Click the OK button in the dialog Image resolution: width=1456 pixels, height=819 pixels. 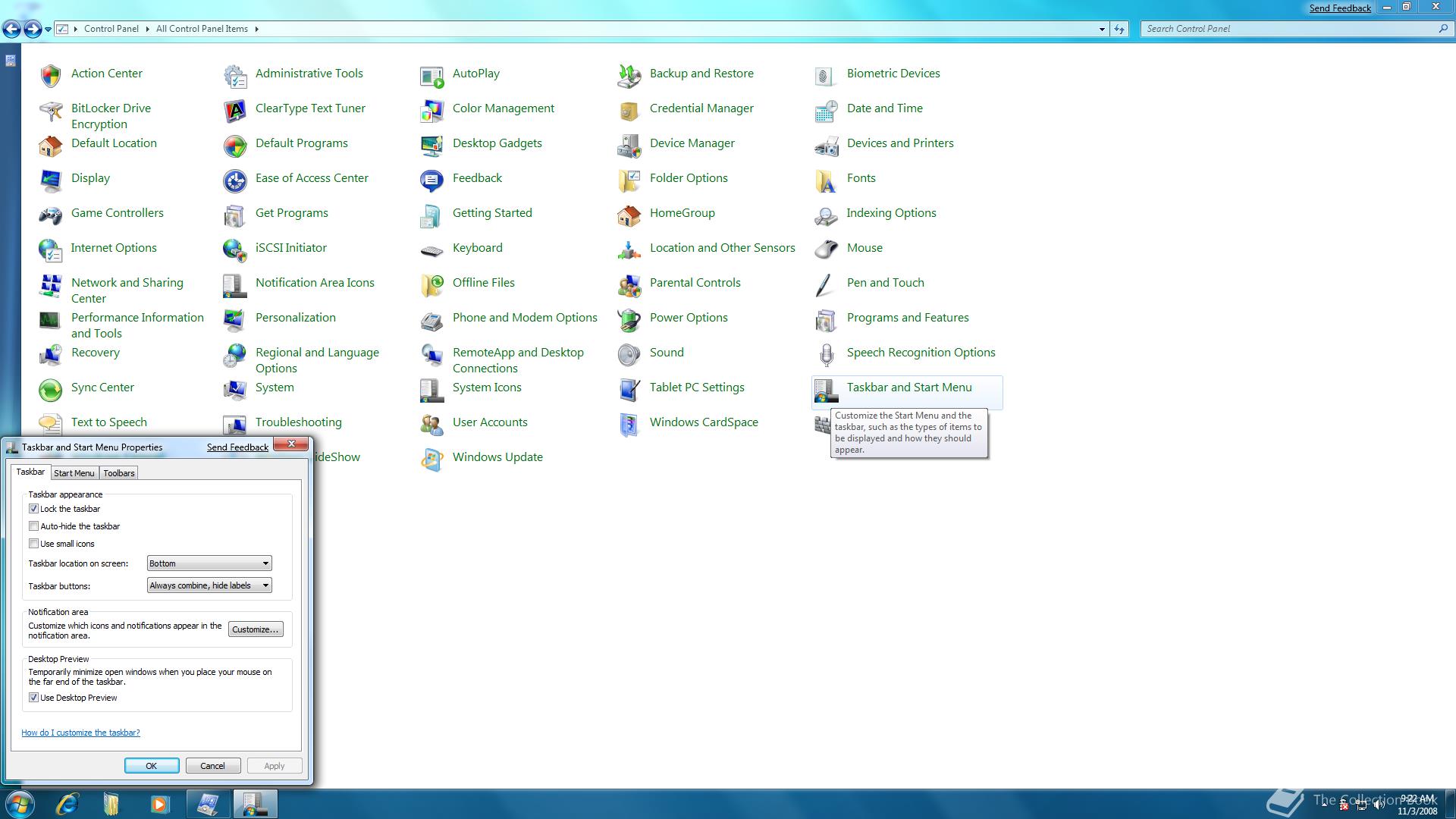152,766
